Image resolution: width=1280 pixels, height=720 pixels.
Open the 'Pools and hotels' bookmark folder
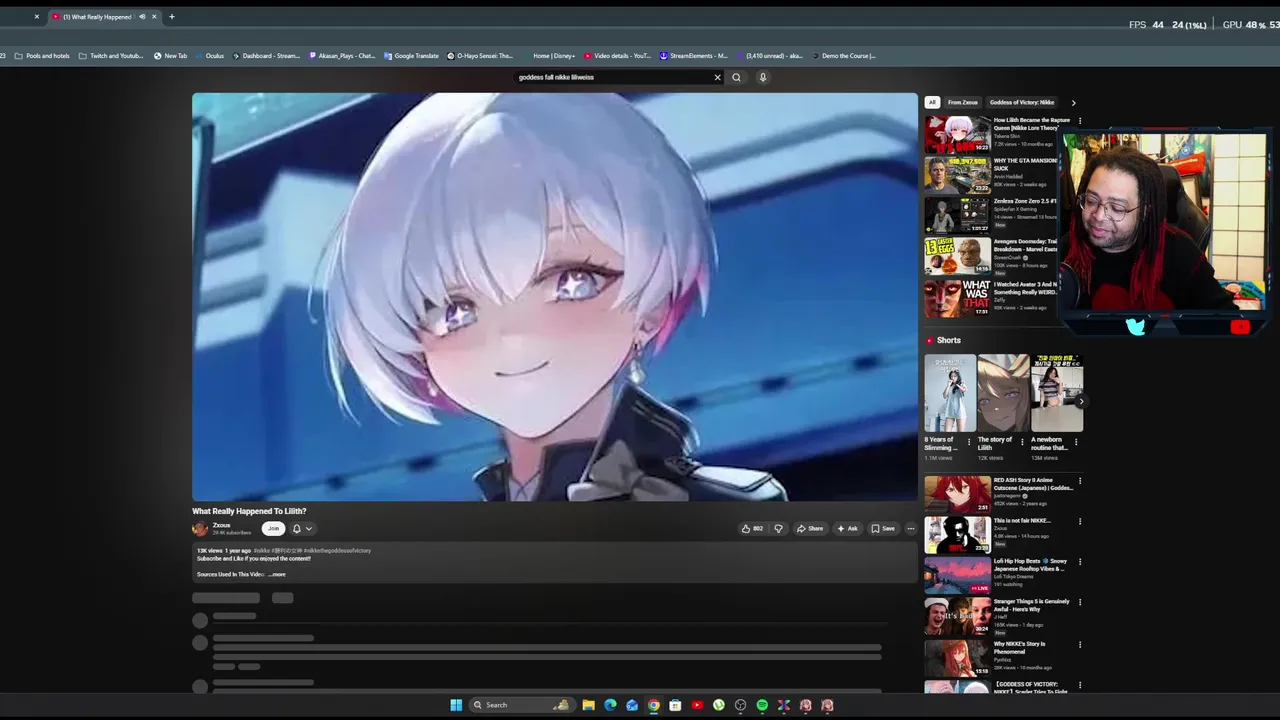pyautogui.click(x=42, y=56)
